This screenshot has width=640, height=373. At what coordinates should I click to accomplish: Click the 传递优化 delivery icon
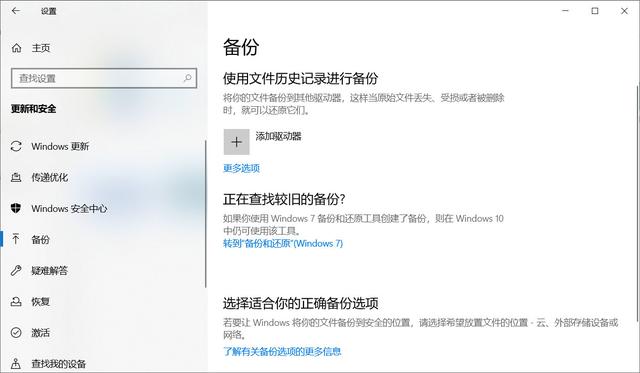click(16, 177)
